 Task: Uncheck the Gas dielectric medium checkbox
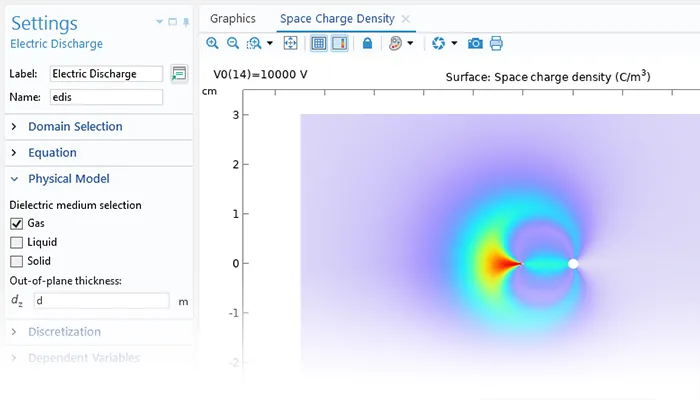pos(16,223)
